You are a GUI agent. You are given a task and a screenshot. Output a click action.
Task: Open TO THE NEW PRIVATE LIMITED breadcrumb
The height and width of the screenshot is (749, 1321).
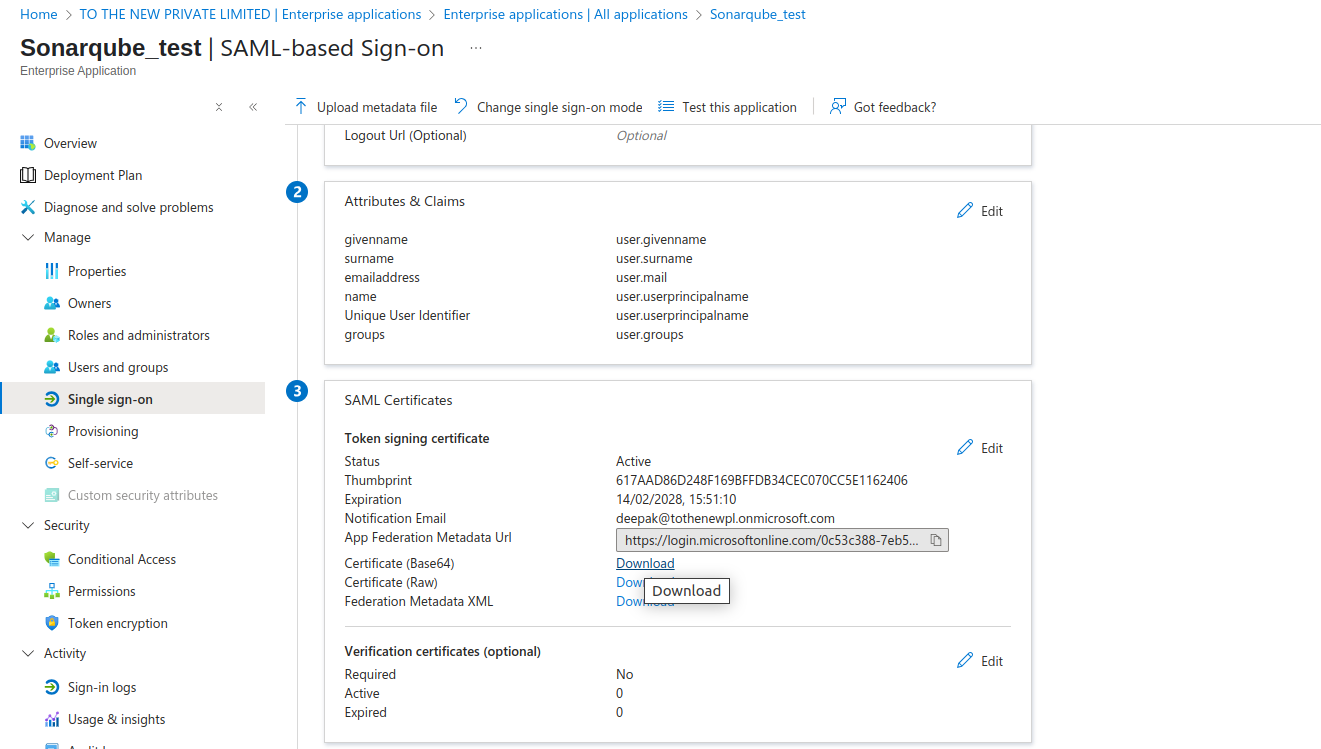[250, 14]
